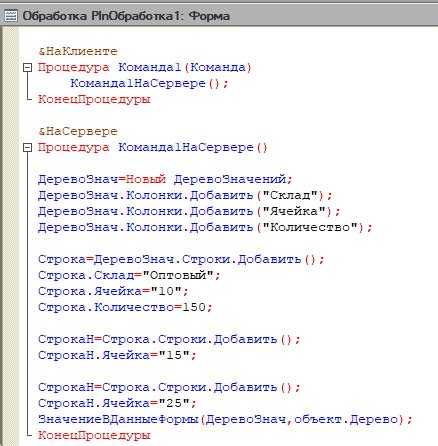
Task: Collapse the Команда1 procedure block
Action: 27,68
